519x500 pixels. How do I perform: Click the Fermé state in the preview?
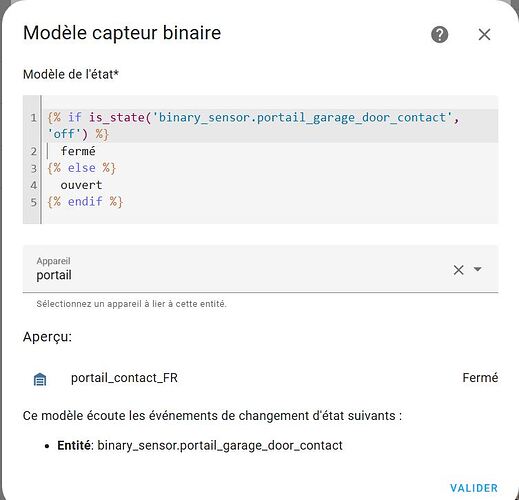(x=480, y=378)
